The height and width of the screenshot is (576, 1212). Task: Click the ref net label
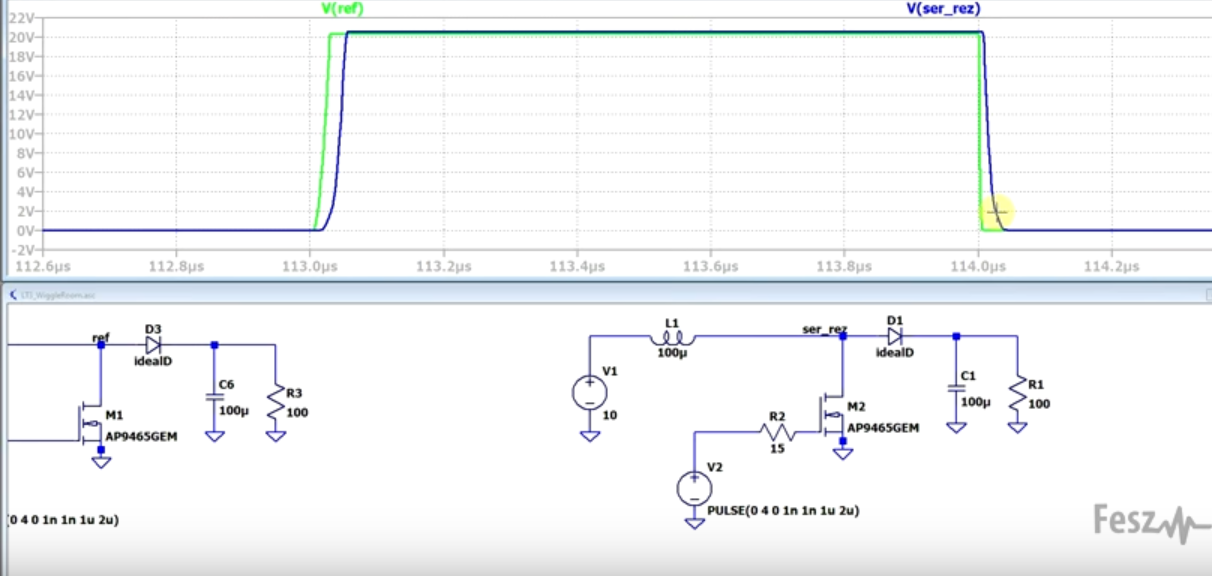point(100,337)
